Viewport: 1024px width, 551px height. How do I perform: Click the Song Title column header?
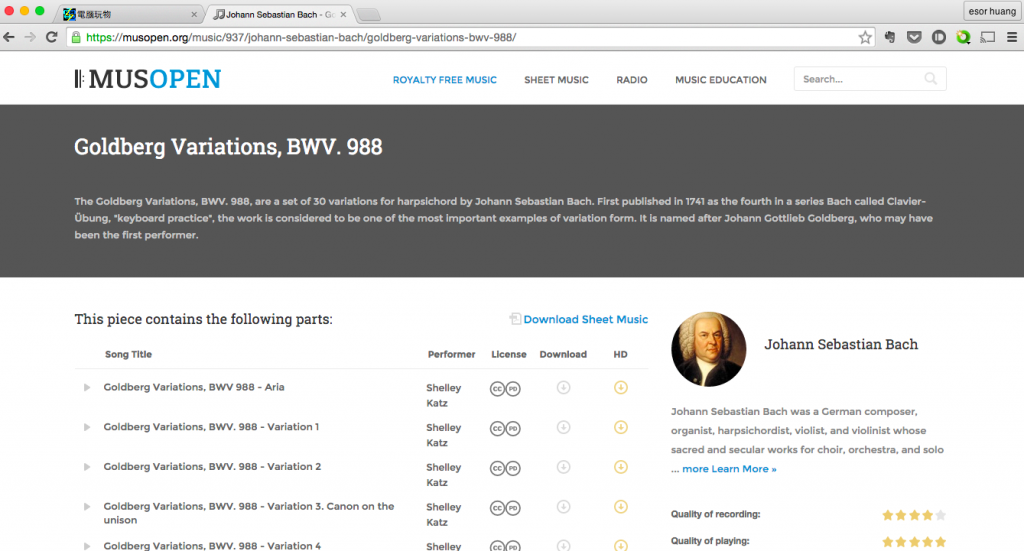[x=128, y=354]
